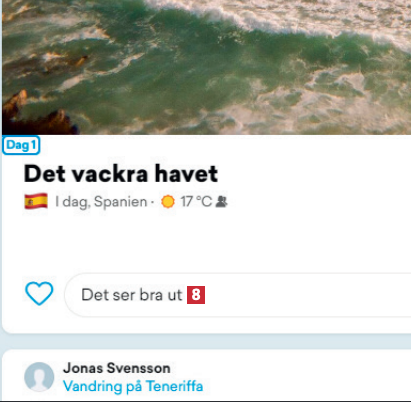Open the Vandring på Teneriffa trip link
This screenshot has height=402, width=411.
(x=133, y=386)
